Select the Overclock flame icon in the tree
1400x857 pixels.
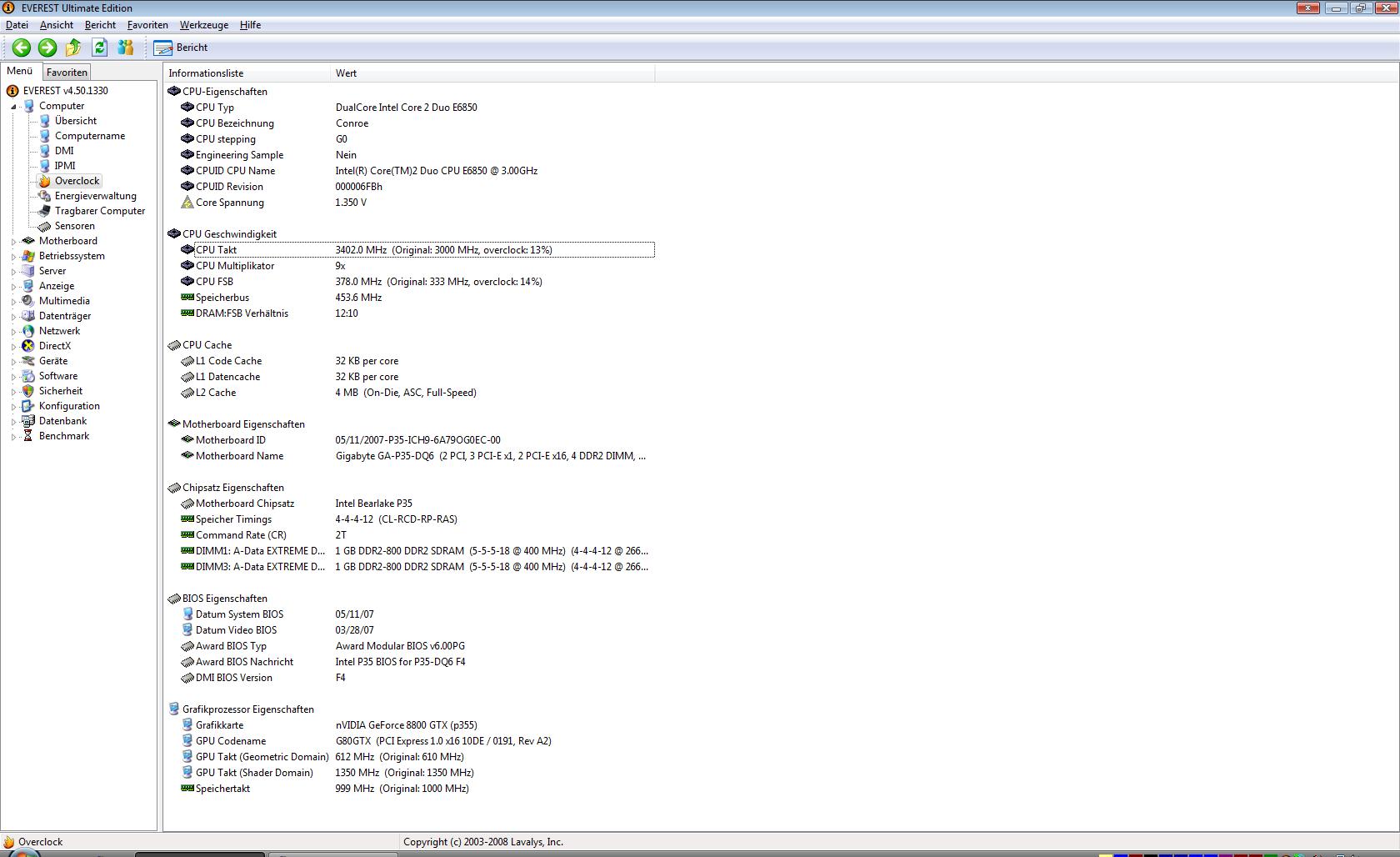tap(45, 181)
